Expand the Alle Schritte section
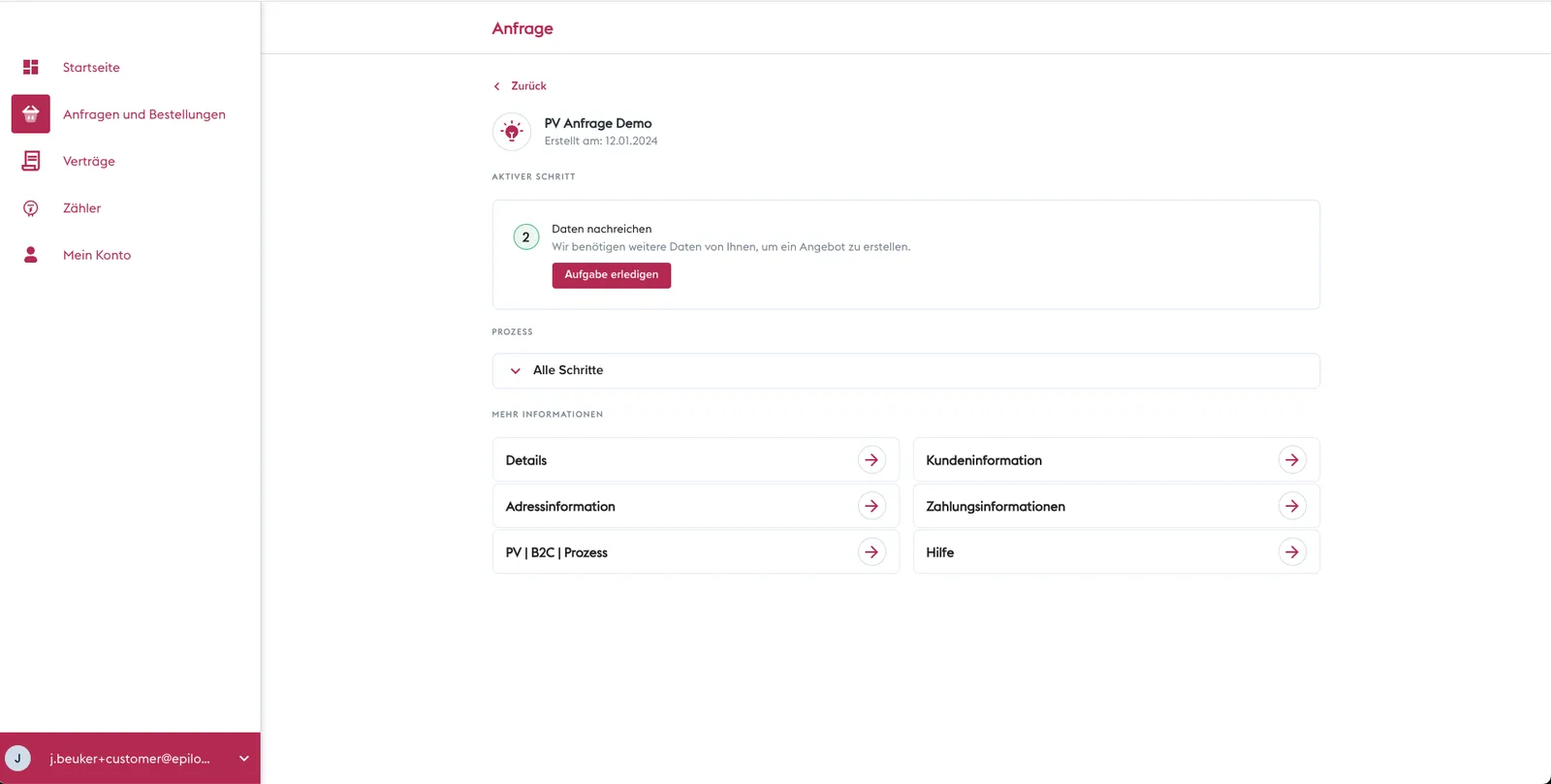Screen dimensions: 1551x784 [x=905, y=370]
